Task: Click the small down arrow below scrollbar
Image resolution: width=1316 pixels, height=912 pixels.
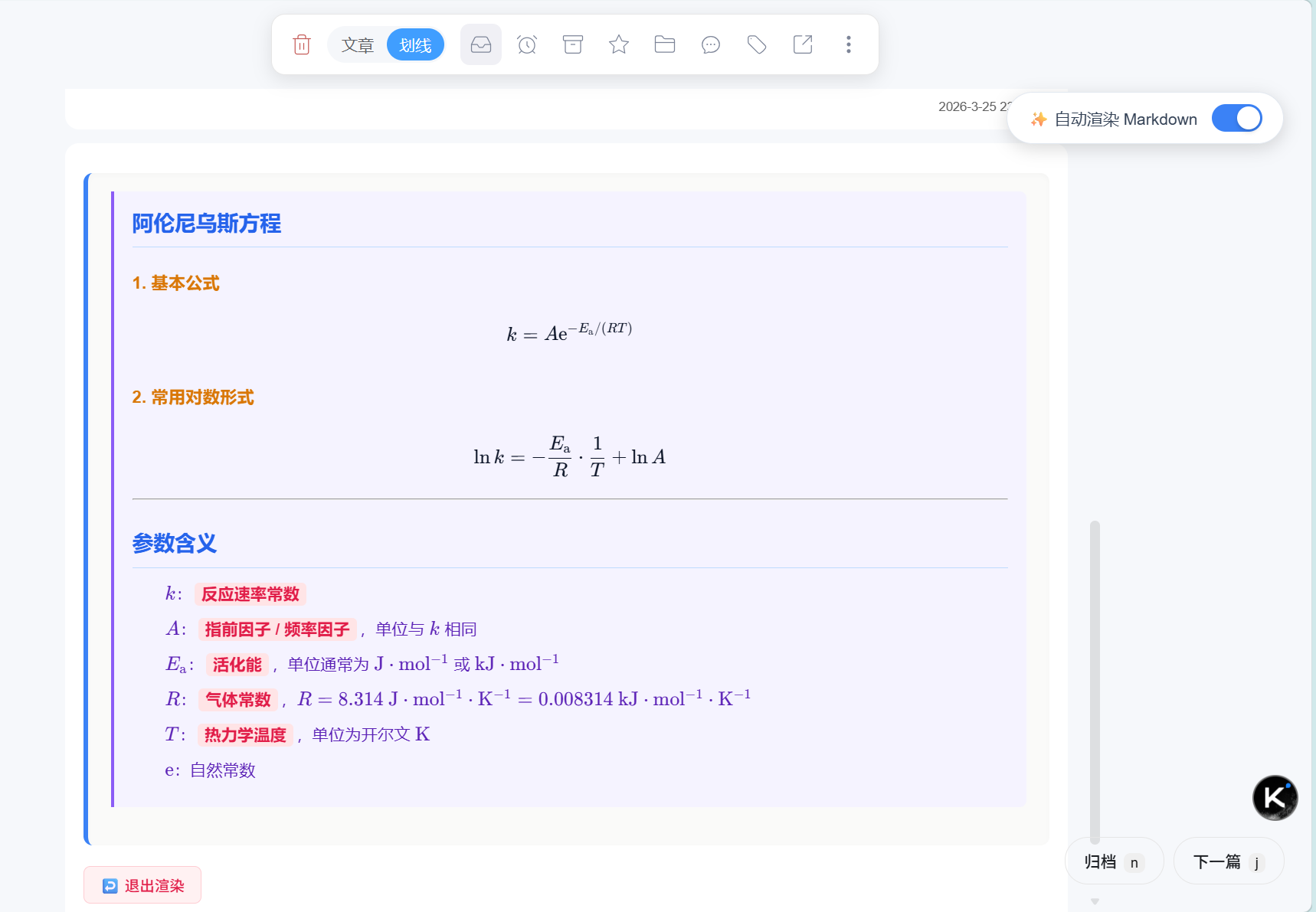Action: click(x=1095, y=901)
